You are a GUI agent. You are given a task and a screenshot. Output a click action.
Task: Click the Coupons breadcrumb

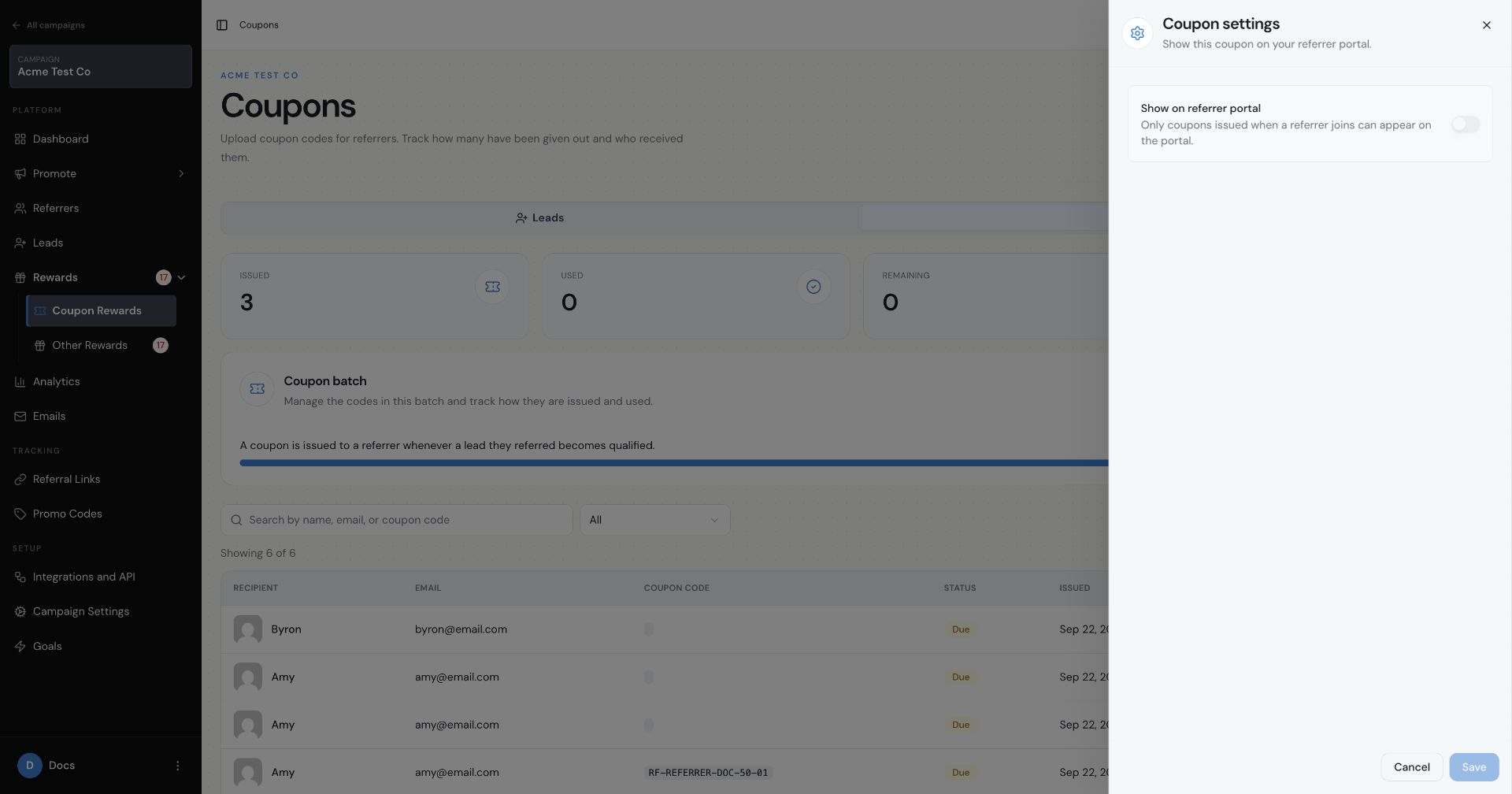259,25
